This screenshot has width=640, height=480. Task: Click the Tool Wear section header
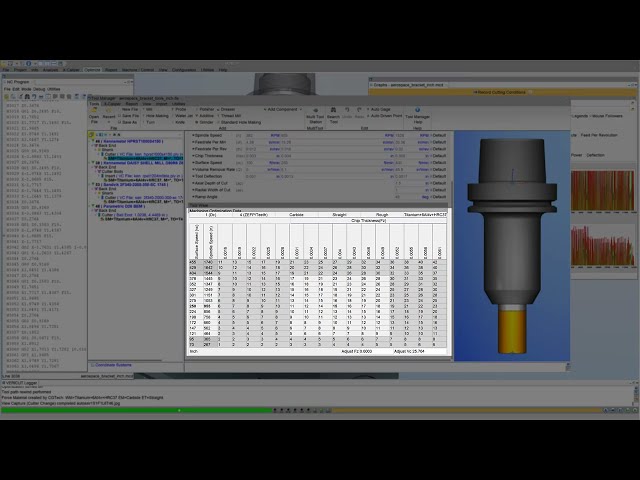pos(318,205)
